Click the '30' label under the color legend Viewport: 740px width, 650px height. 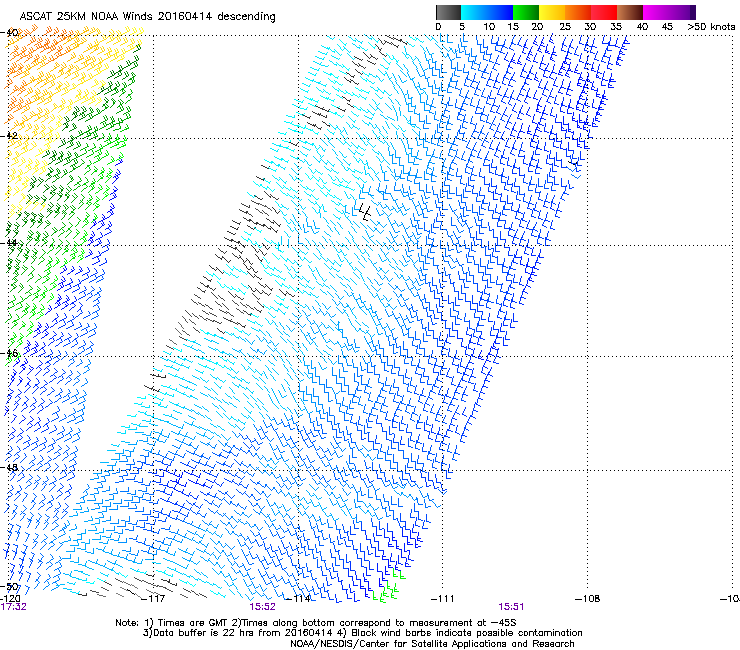tap(590, 27)
